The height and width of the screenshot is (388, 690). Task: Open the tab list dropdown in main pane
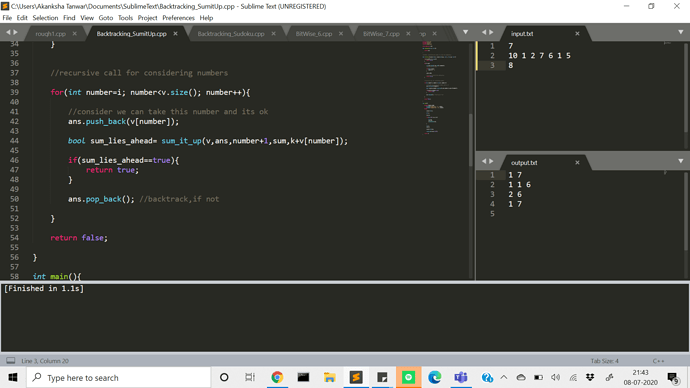pyautogui.click(x=465, y=32)
